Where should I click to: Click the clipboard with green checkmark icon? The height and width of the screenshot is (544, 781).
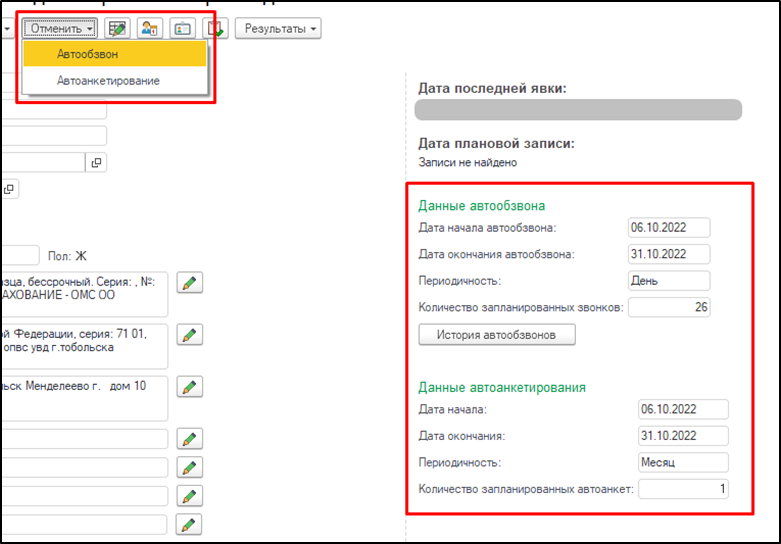coord(215,29)
